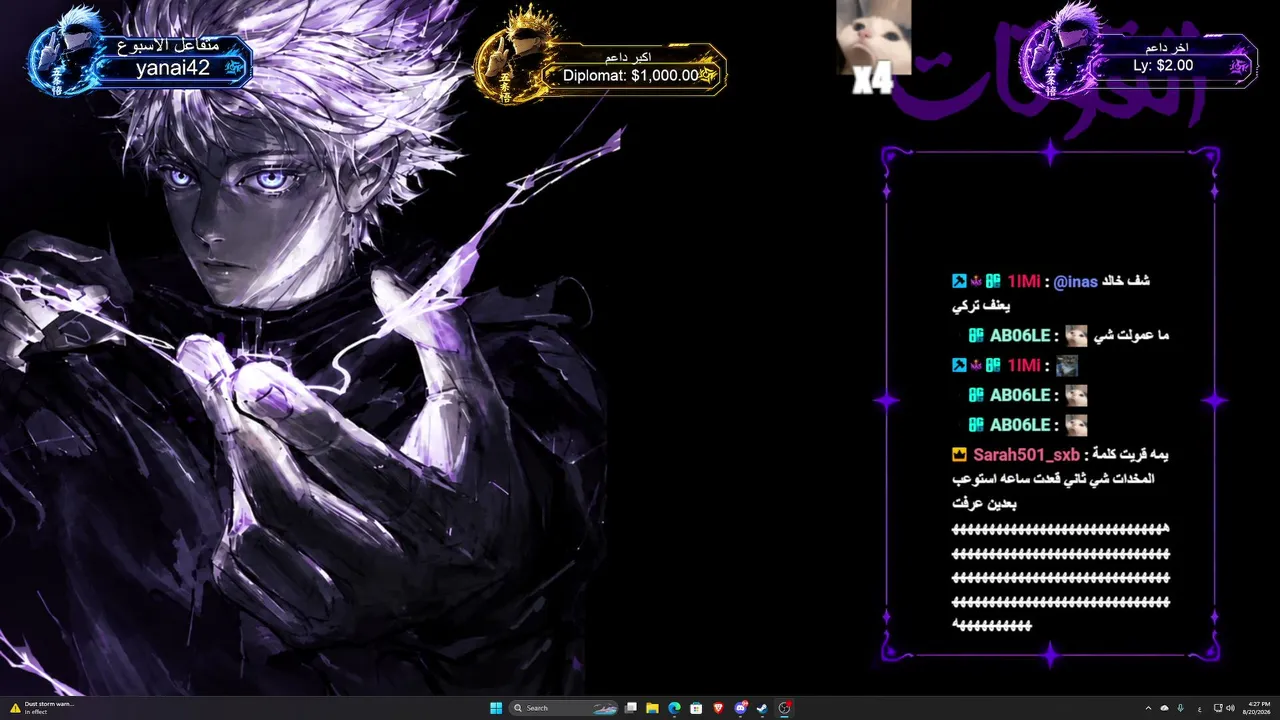Click the @inas mention in chat
This screenshot has height=720, width=1280.
[x=1075, y=282]
